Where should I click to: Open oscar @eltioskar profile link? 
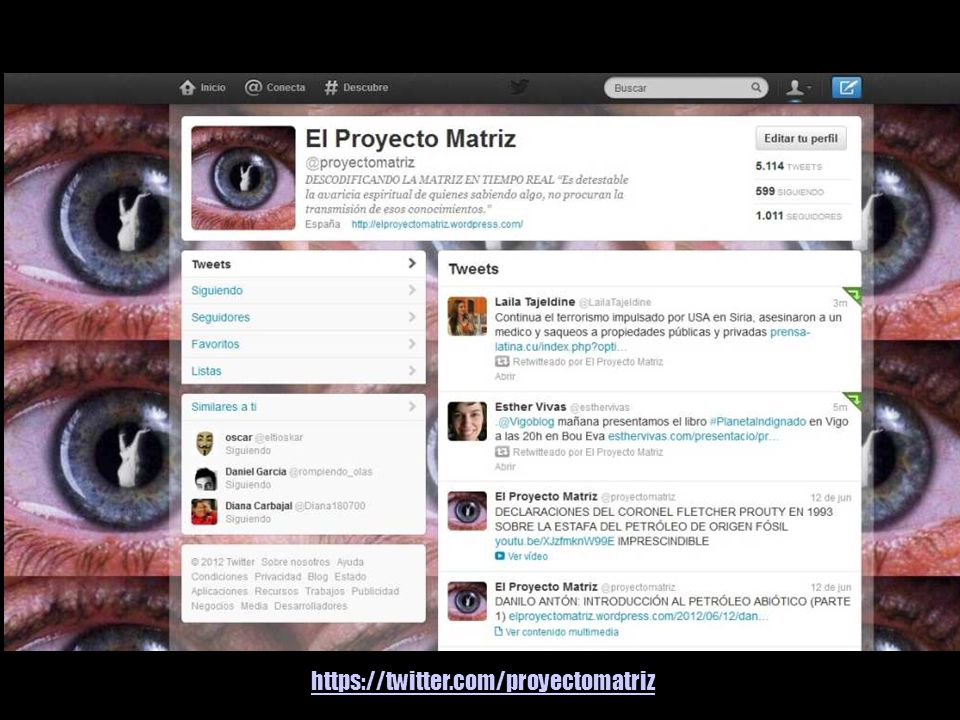[x=264, y=437]
